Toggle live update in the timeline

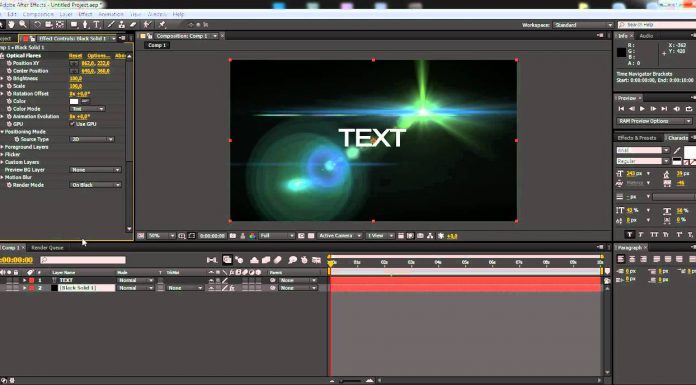227,260
